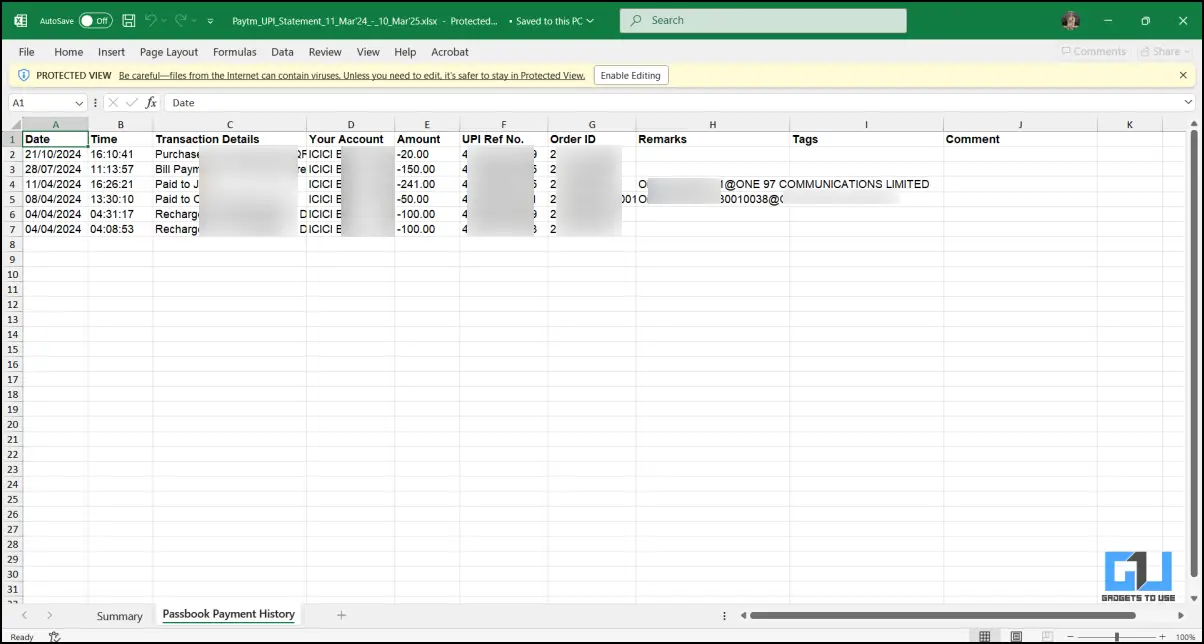Open the Insert ribbon tab
Viewport: 1204px width, 644px height.
pos(112,52)
